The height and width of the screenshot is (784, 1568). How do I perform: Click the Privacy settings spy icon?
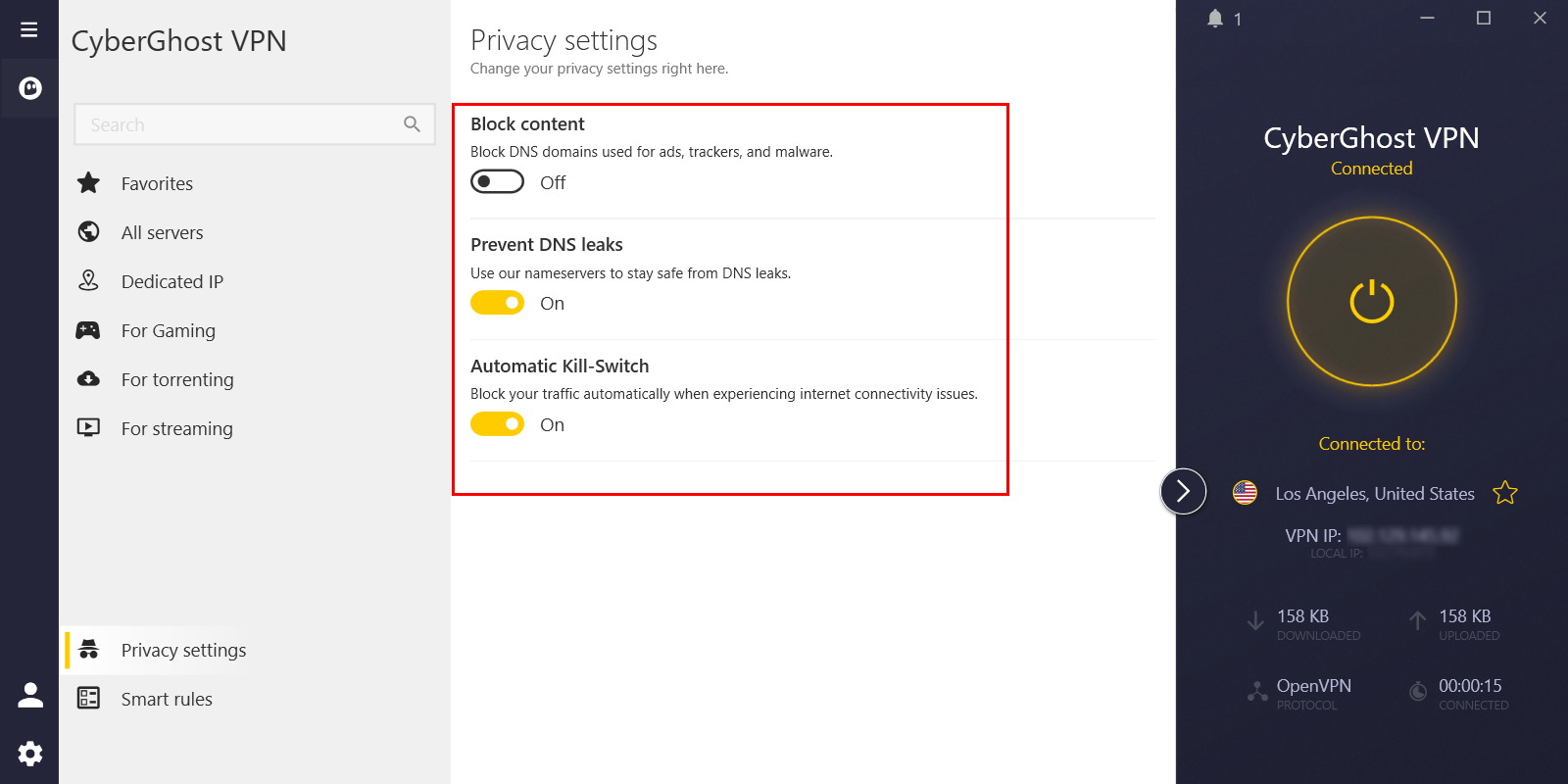coord(88,649)
